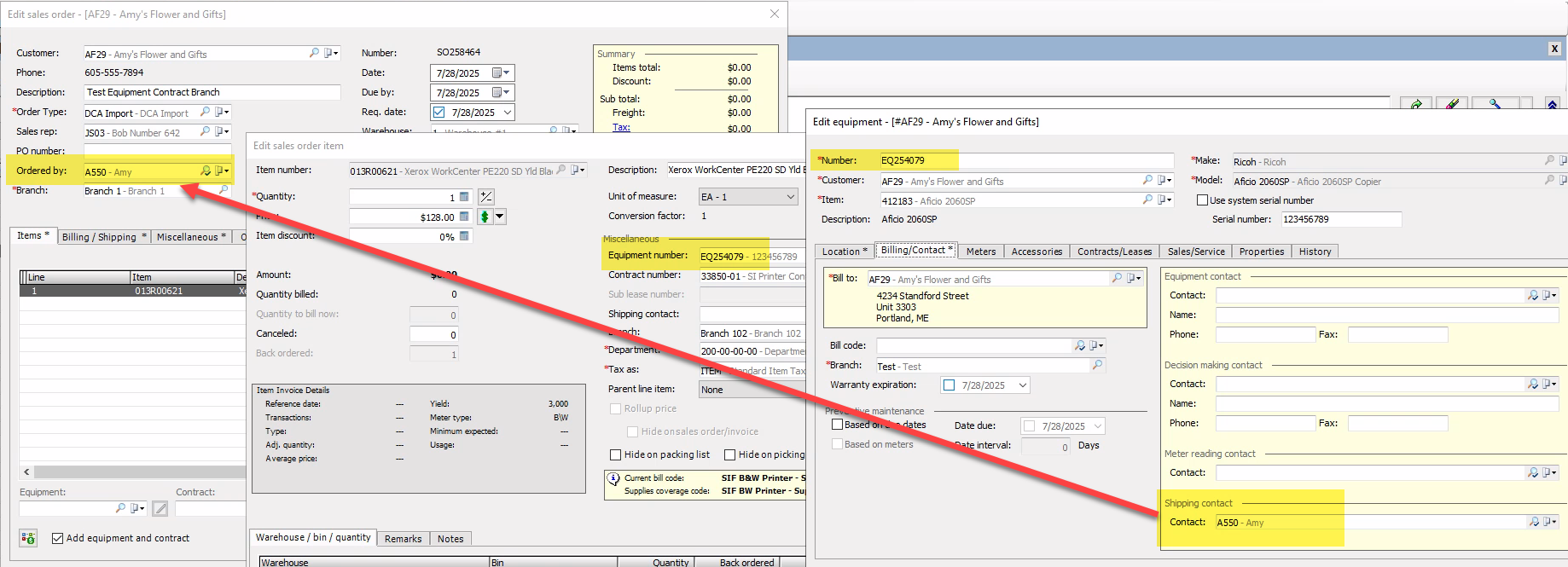Expand Parent line item None dropdown
The width and height of the screenshot is (1568, 567).
[x=752, y=390]
